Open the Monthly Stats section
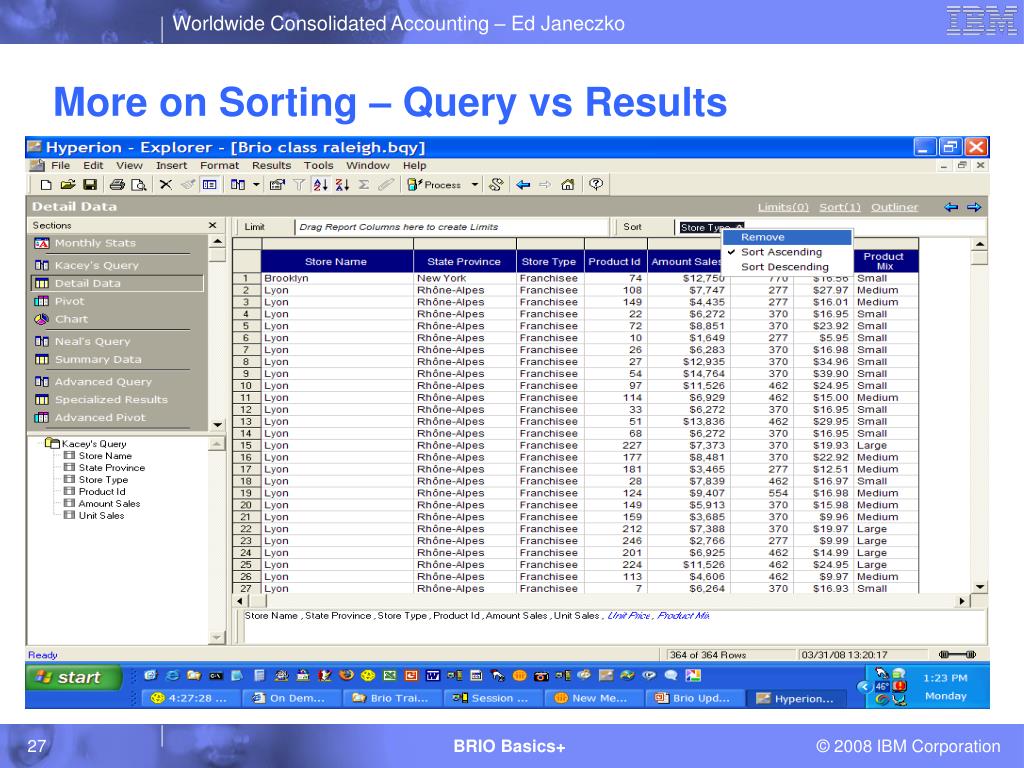 (95, 243)
